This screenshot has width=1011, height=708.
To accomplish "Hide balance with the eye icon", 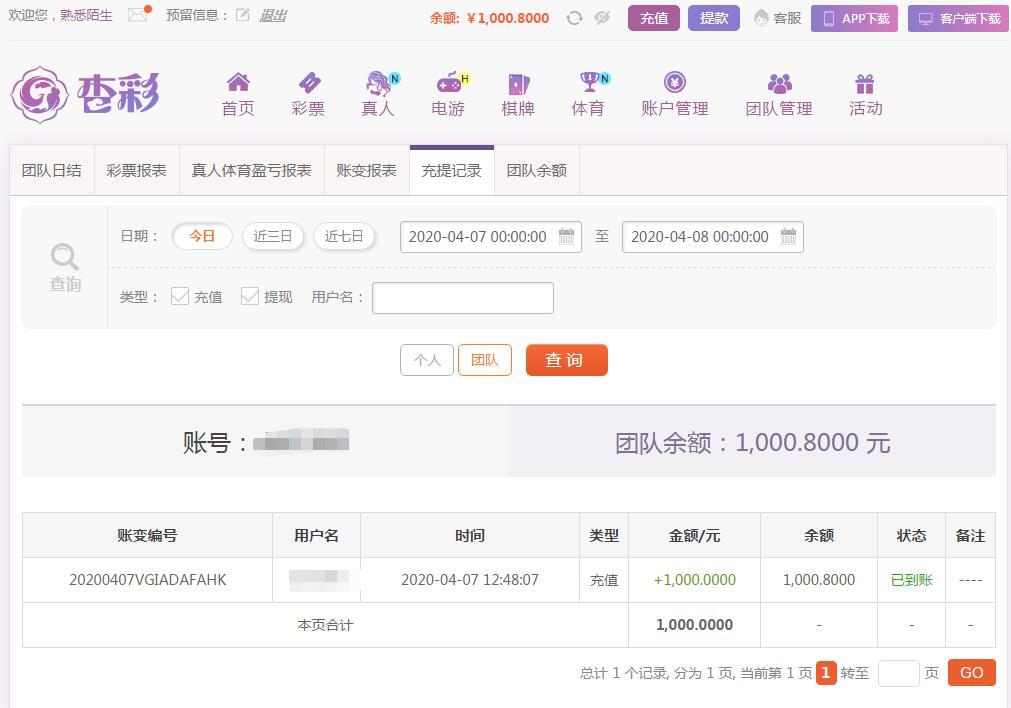I will 602,18.
